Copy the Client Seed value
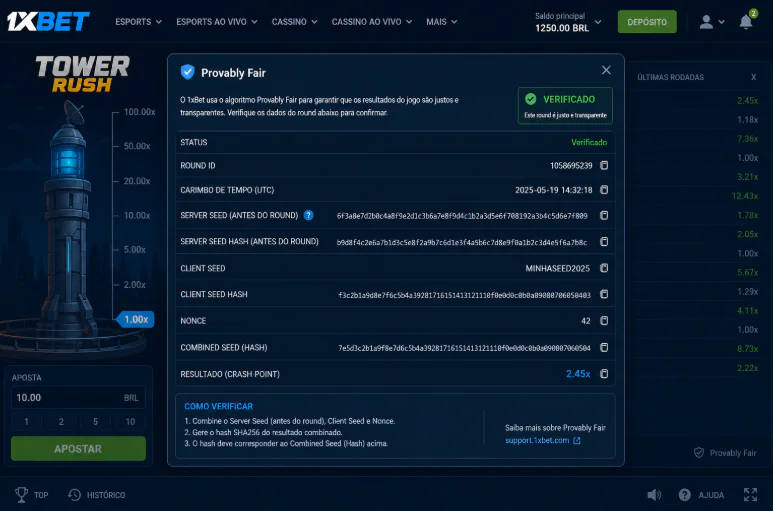773x511 pixels. click(604, 268)
